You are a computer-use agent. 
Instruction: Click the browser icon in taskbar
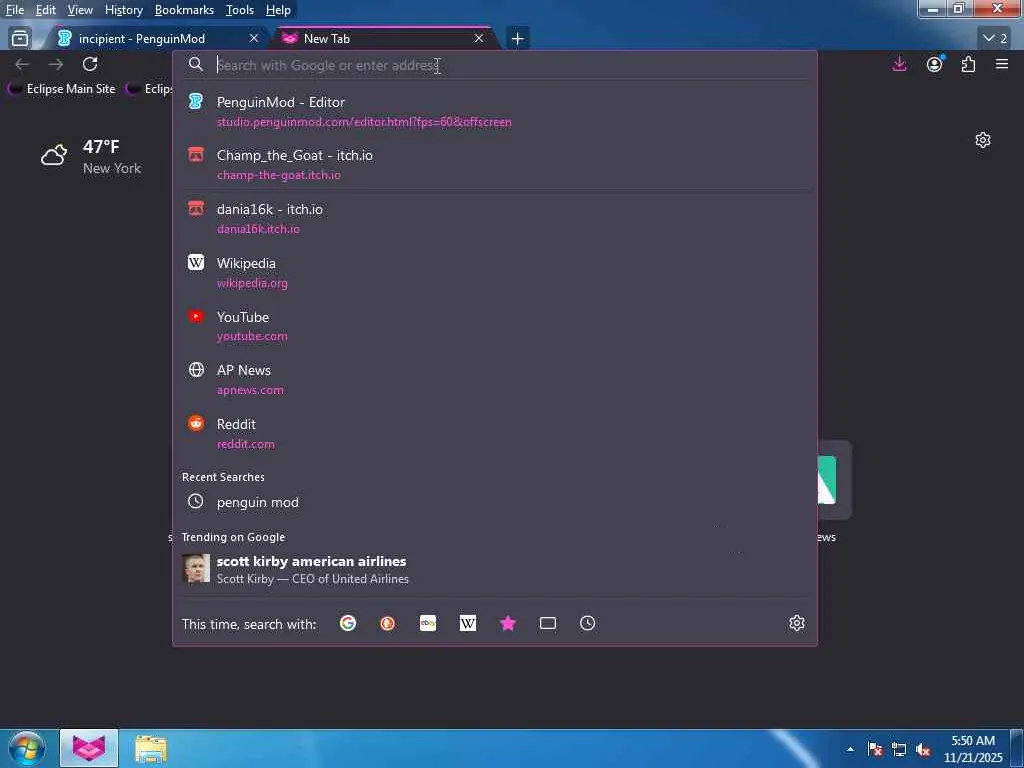click(89, 748)
